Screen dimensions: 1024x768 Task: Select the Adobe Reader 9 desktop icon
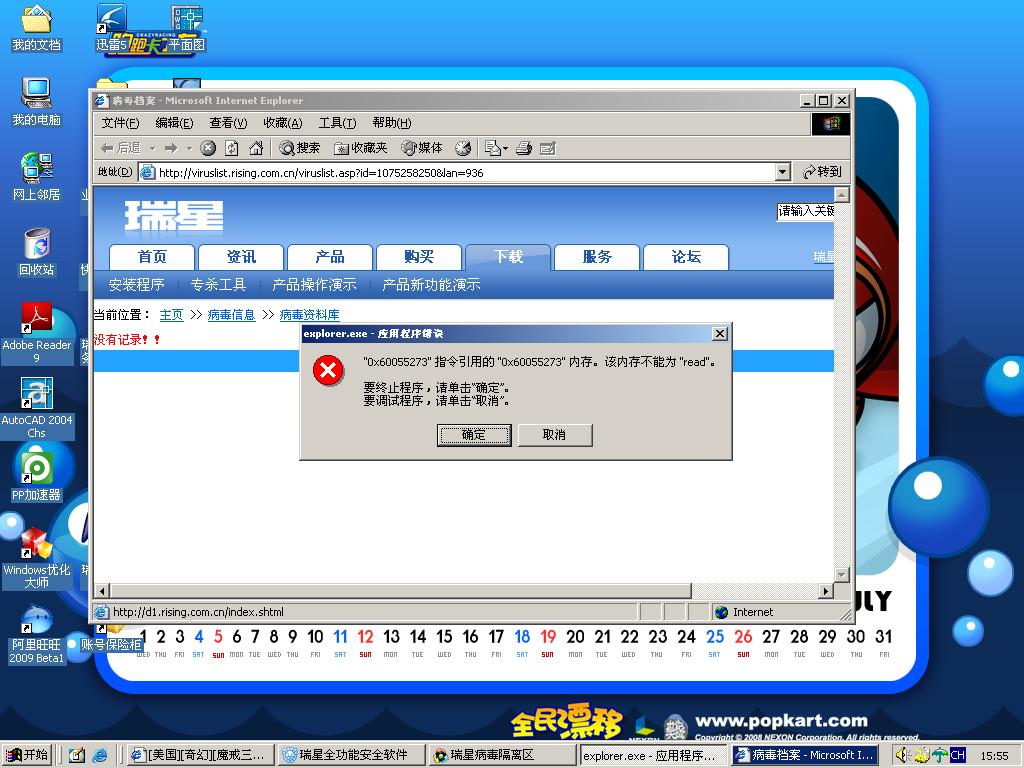(37, 333)
